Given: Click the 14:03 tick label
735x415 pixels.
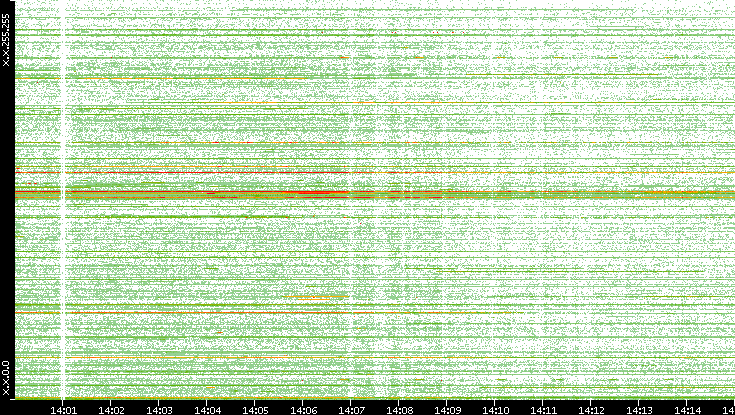Looking at the screenshot, I should (x=158, y=410).
